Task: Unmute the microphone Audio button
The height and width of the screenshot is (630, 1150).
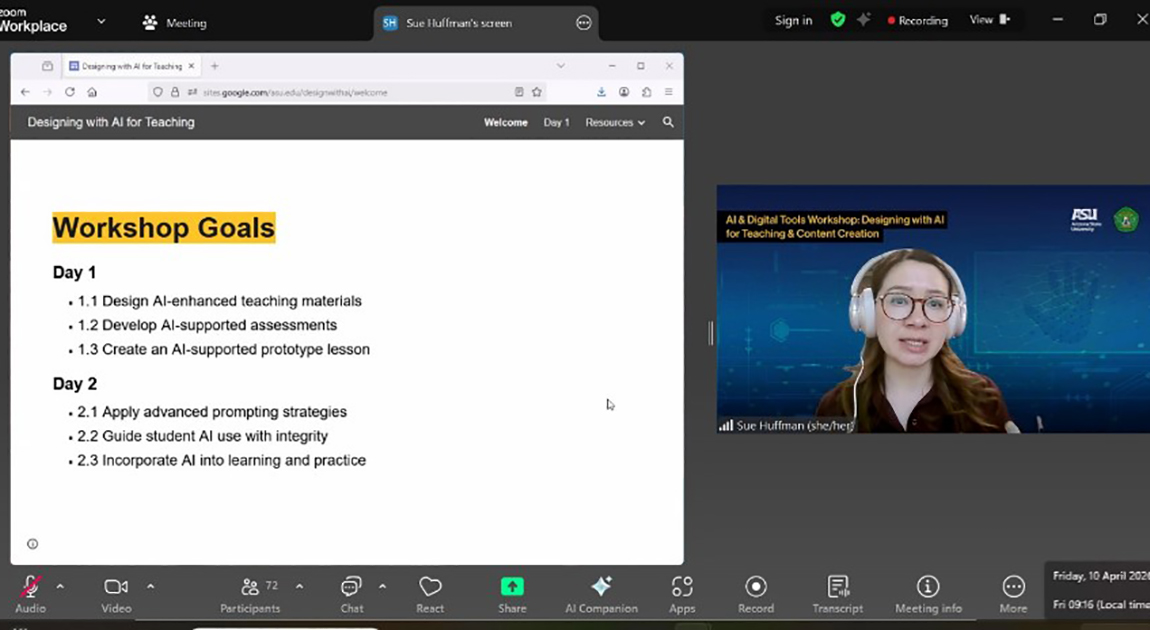Action: pyautogui.click(x=30, y=594)
